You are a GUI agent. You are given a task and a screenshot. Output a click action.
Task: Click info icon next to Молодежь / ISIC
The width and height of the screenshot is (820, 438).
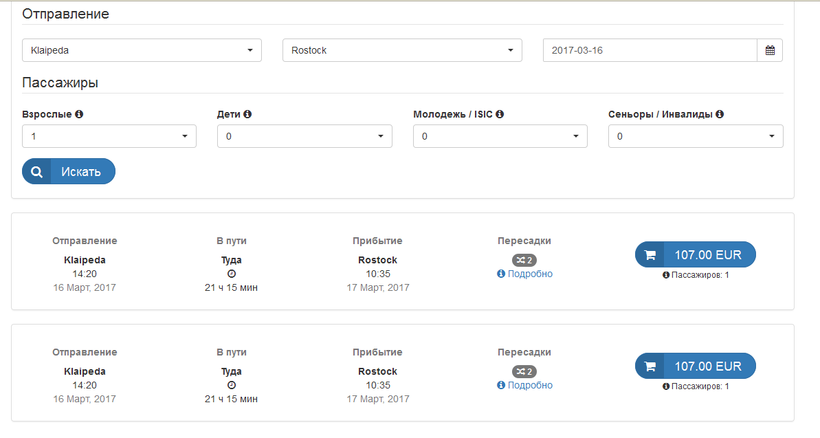[500, 114]
